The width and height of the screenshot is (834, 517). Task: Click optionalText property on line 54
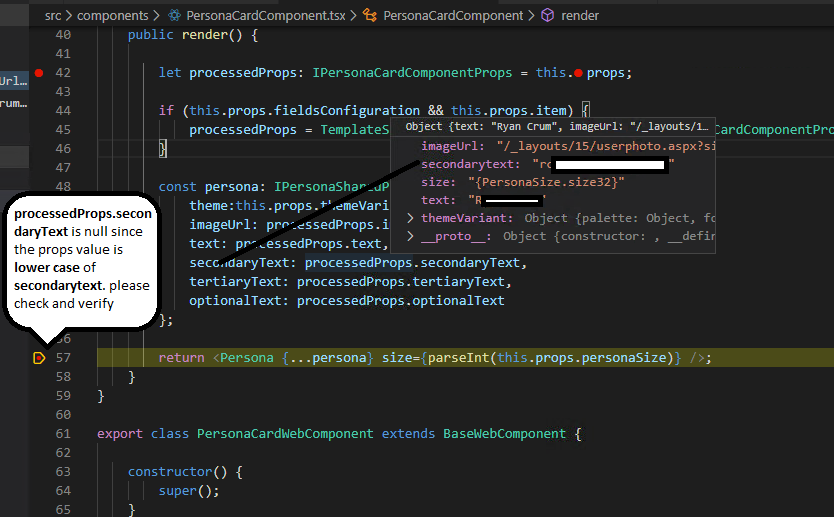236,301
